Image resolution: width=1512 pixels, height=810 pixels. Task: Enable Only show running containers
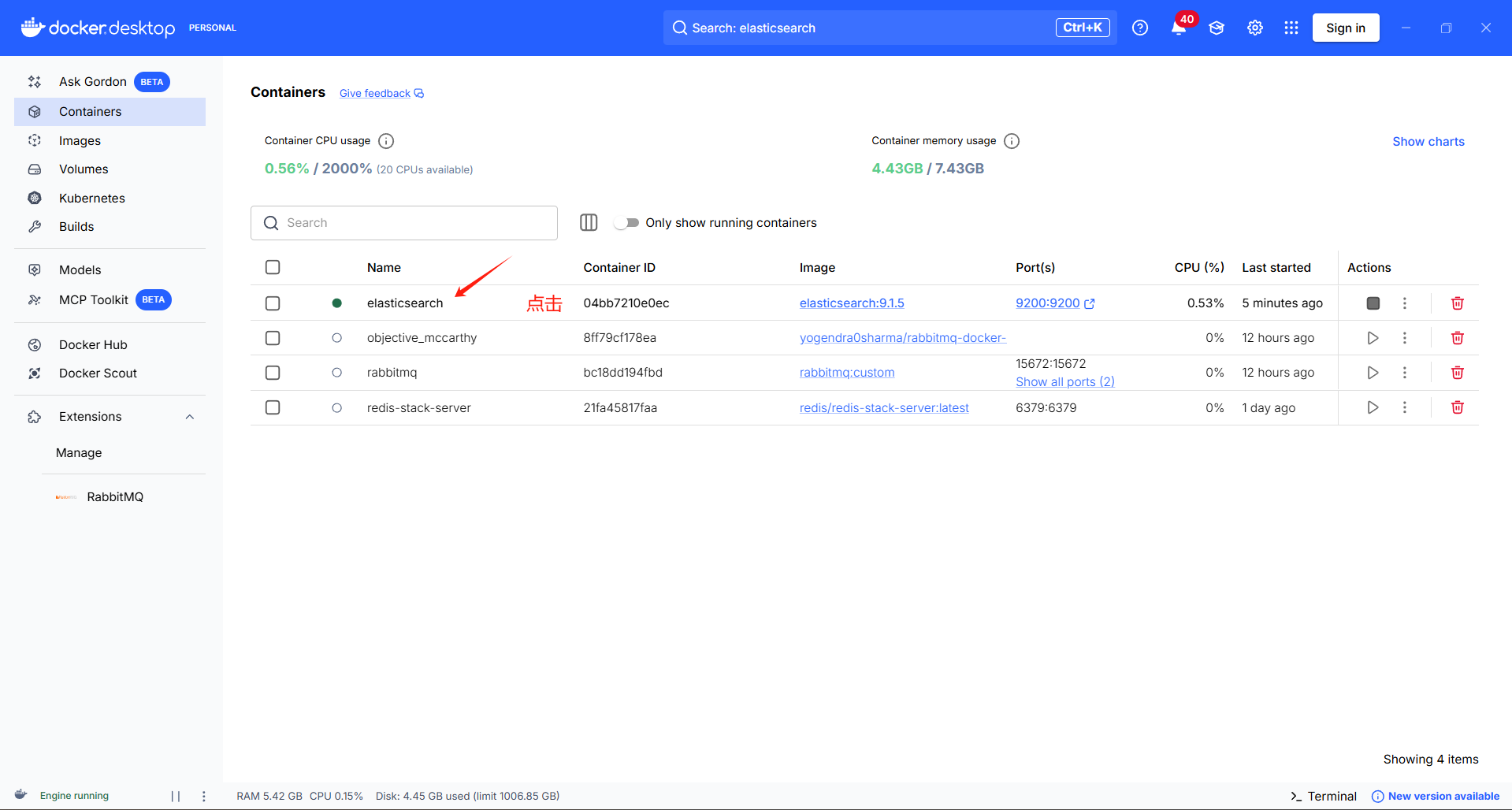pos(626,222)
